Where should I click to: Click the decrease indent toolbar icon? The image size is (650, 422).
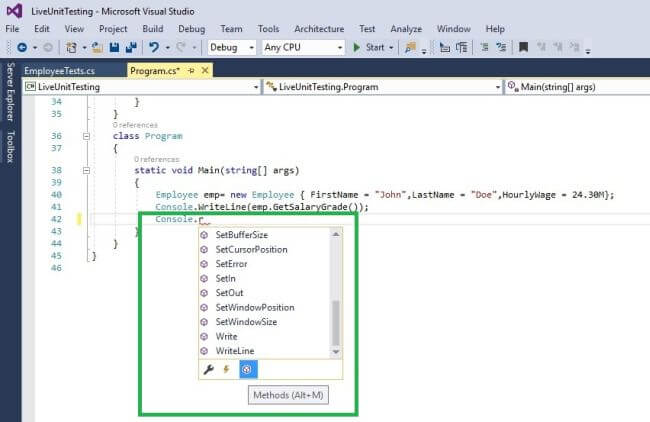pyautogui.click(x=445, y=48)
